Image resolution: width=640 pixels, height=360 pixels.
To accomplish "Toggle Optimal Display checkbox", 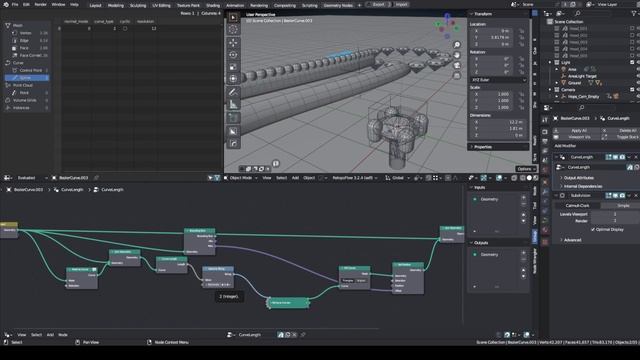I will [593, 229].
